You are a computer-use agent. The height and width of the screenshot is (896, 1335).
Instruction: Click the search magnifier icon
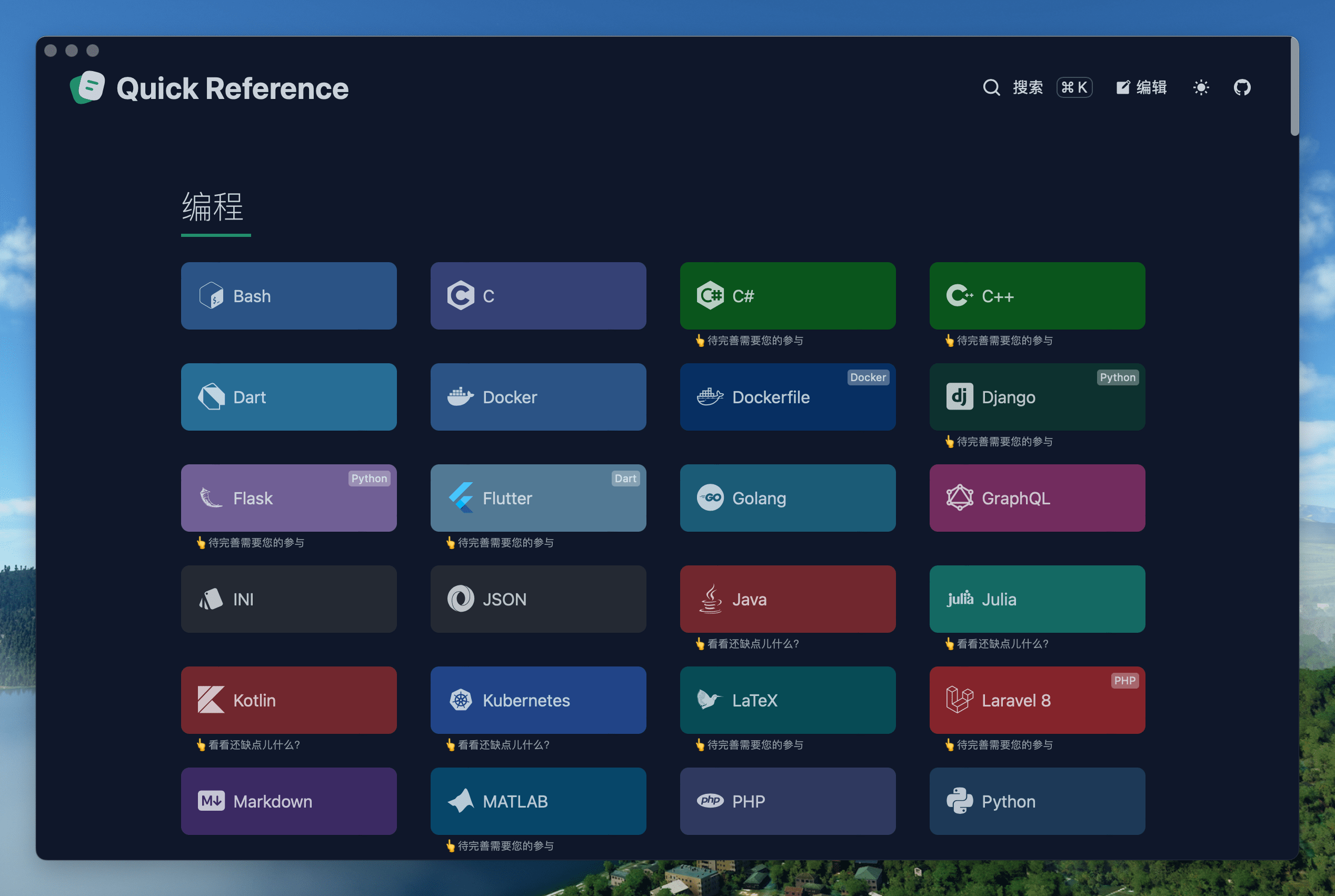coord(991,87)
